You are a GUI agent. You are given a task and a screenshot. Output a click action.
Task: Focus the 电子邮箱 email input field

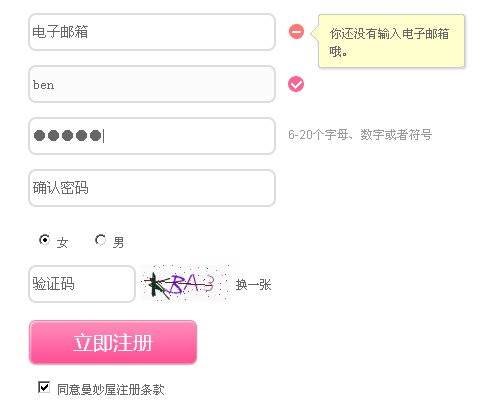152,32
